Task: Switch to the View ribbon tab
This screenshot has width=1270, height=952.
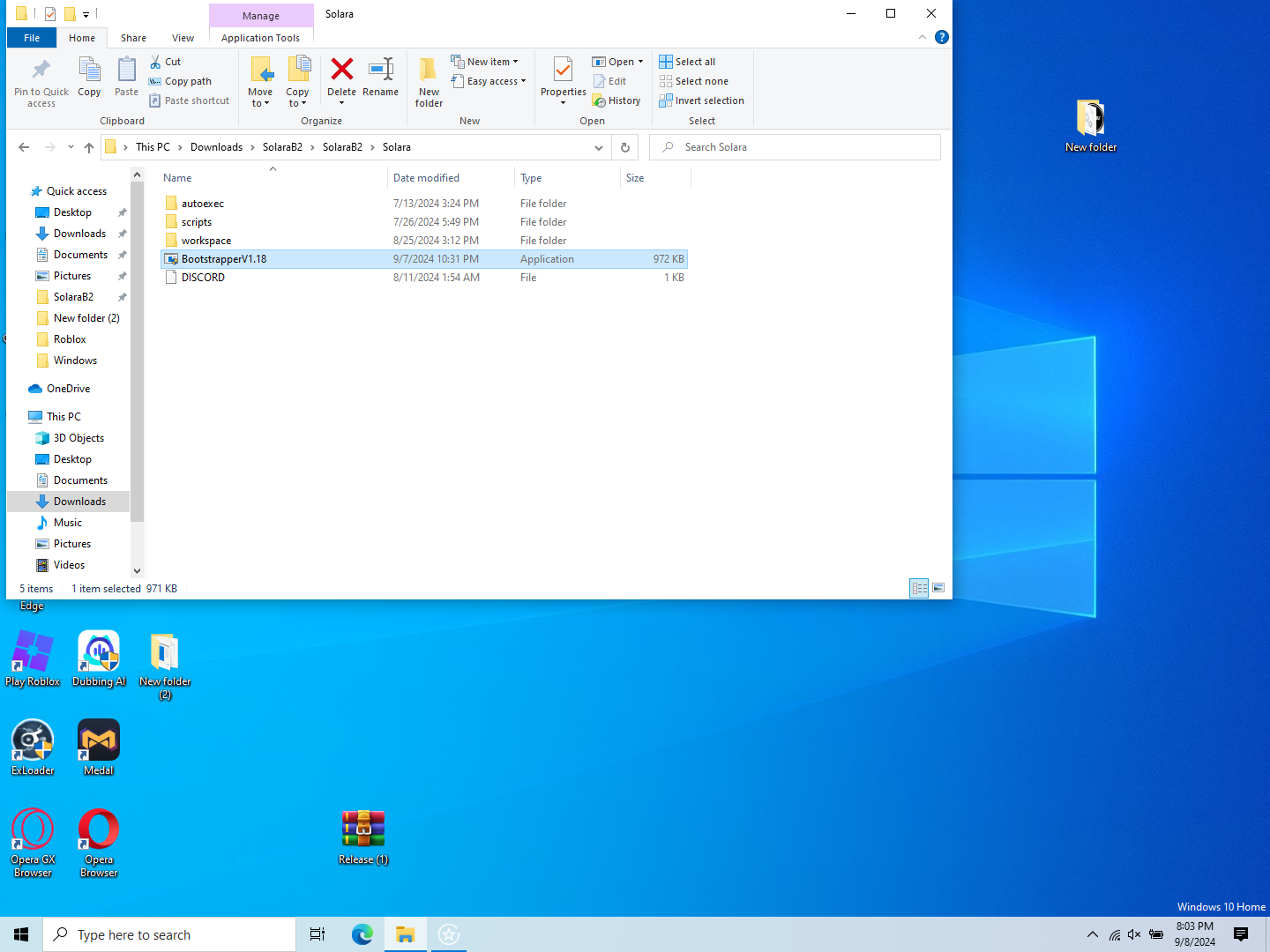Action: 183,38
